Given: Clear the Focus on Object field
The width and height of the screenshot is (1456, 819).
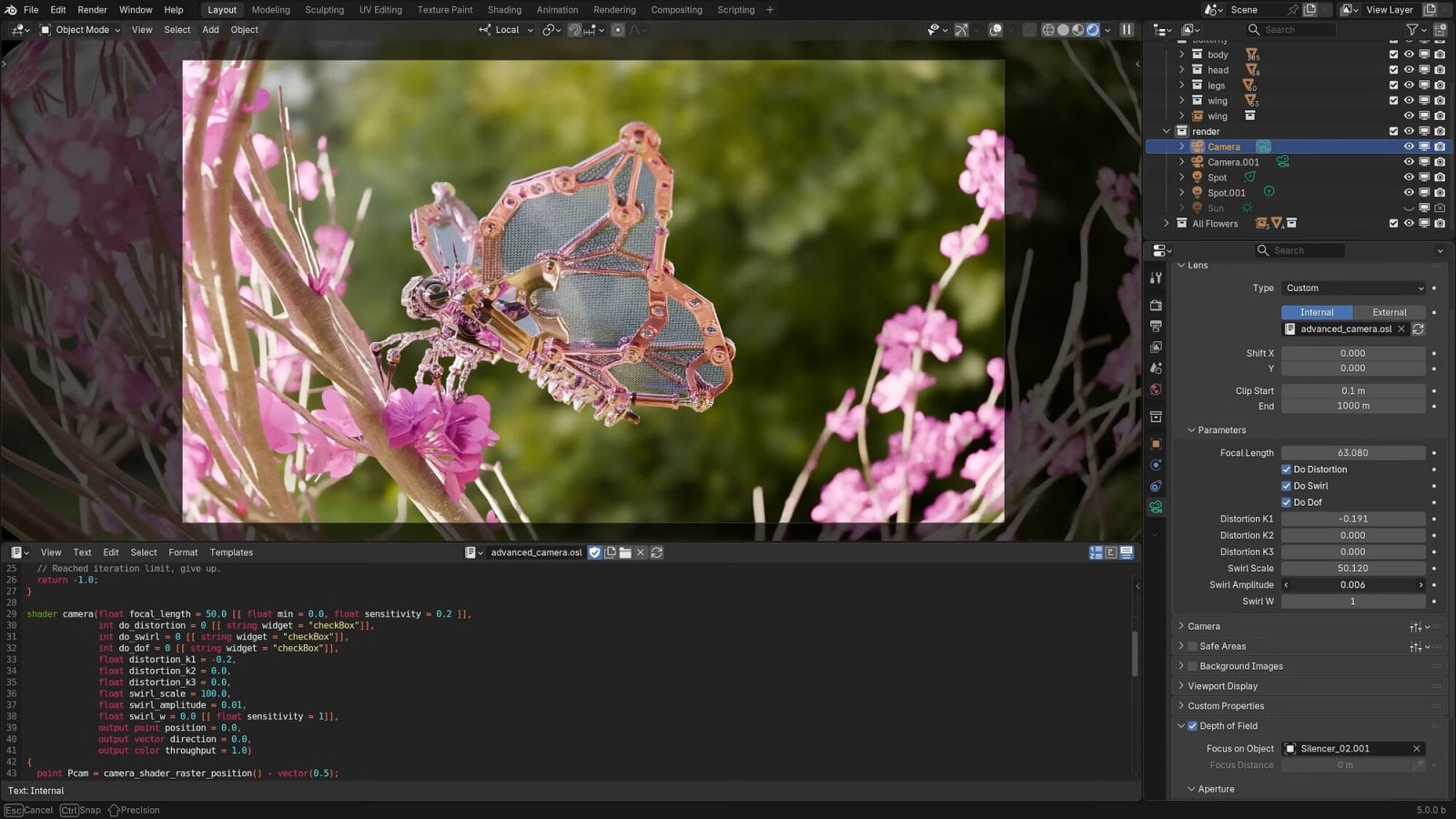Looking at the screenshot, I should (x=1416, y=749).
